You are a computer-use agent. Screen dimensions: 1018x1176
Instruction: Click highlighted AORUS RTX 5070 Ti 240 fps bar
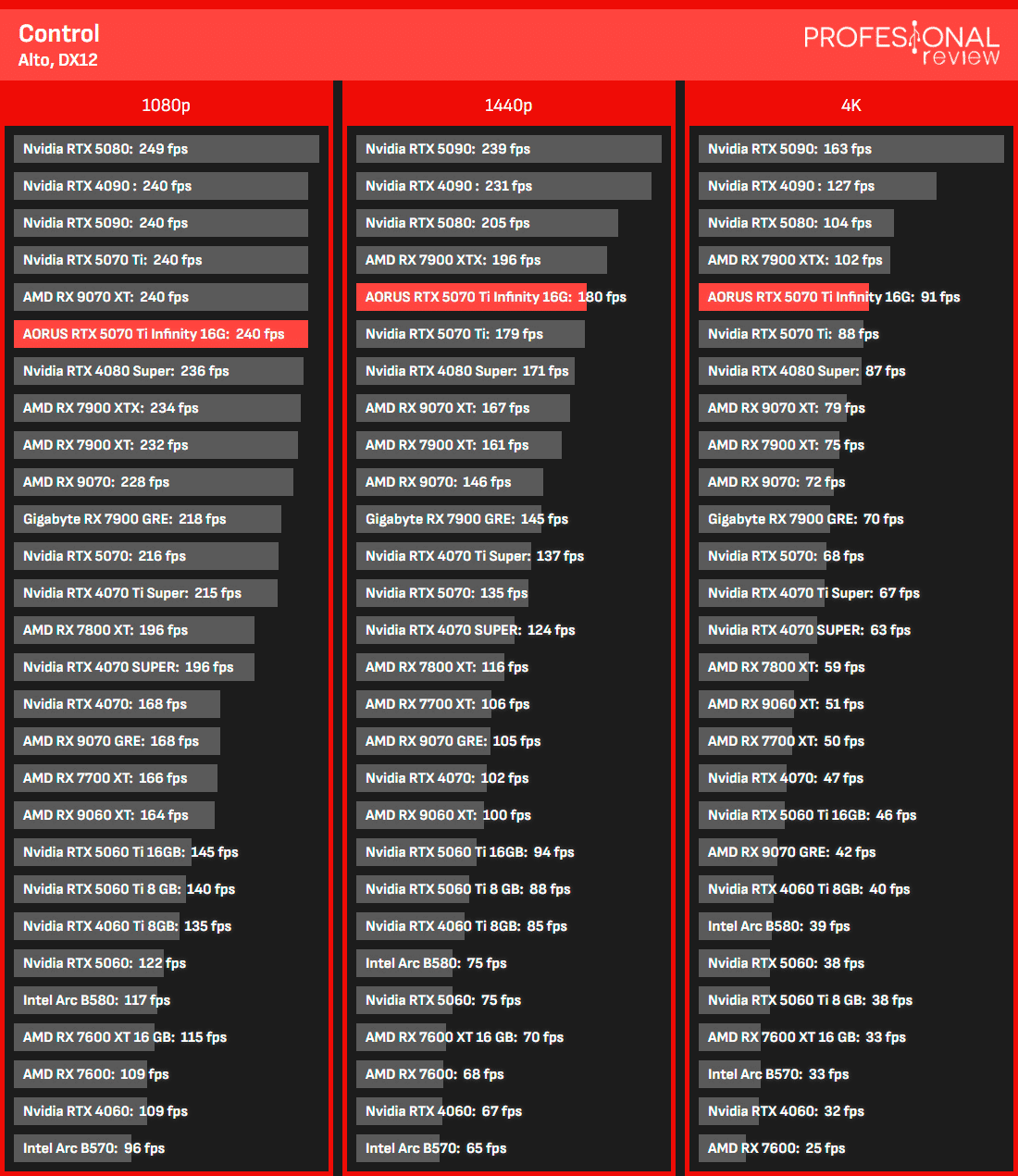click(161, 334)
